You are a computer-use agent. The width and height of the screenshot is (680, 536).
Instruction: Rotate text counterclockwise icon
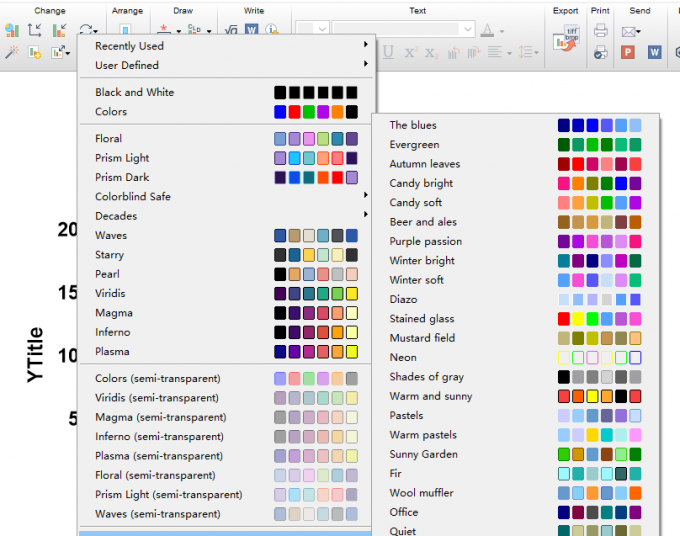point(453,52)
